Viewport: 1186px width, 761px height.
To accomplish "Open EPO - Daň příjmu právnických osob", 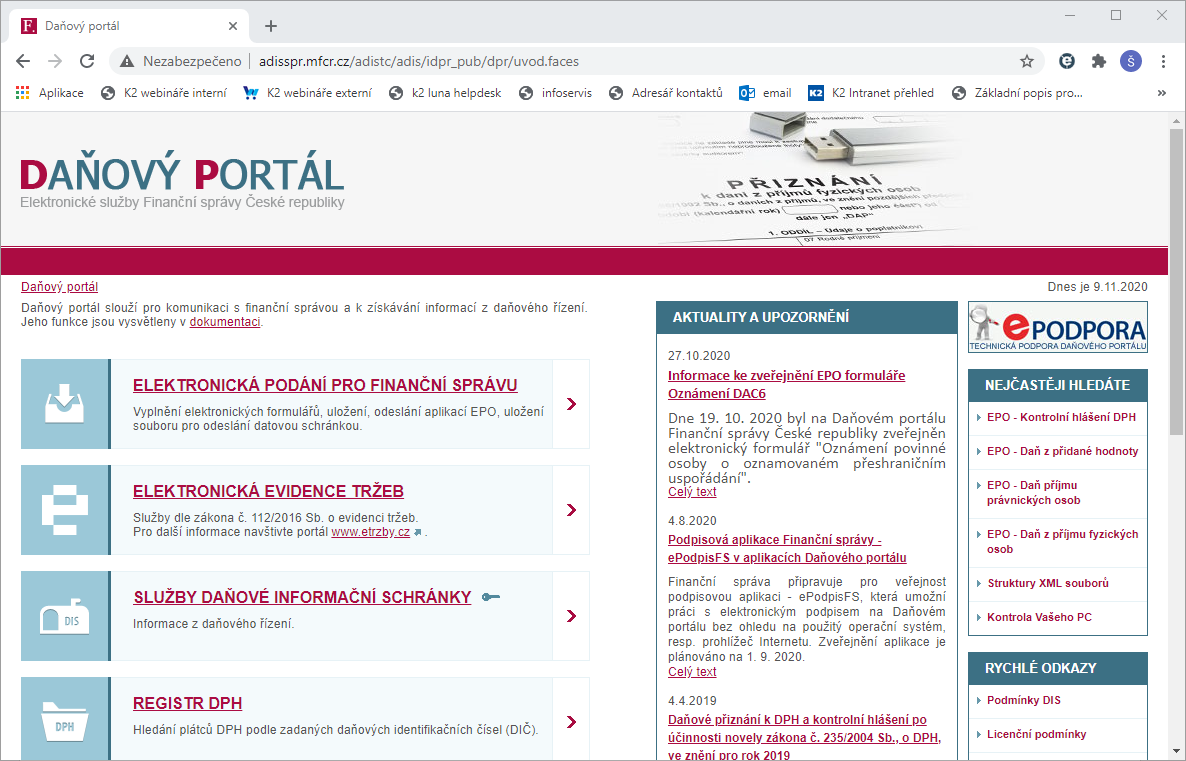I will click(x=1033, y=492).
